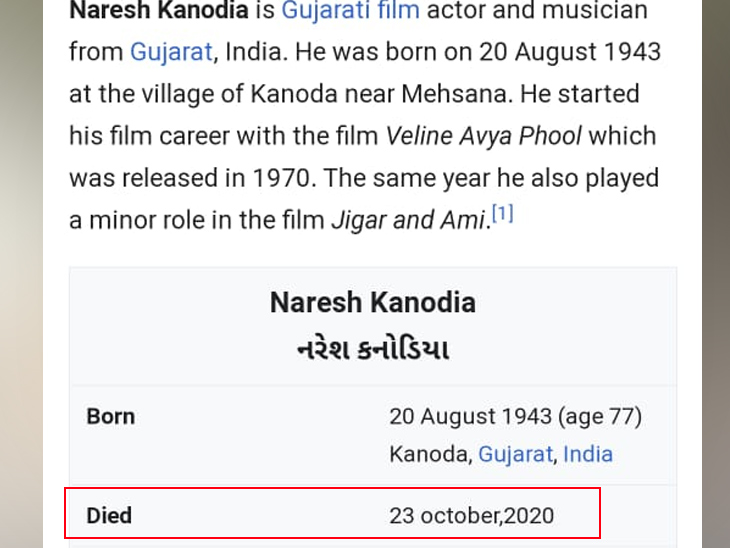Click the Born row label
Screen dimensions: 730x548
(x=111, y=416)
